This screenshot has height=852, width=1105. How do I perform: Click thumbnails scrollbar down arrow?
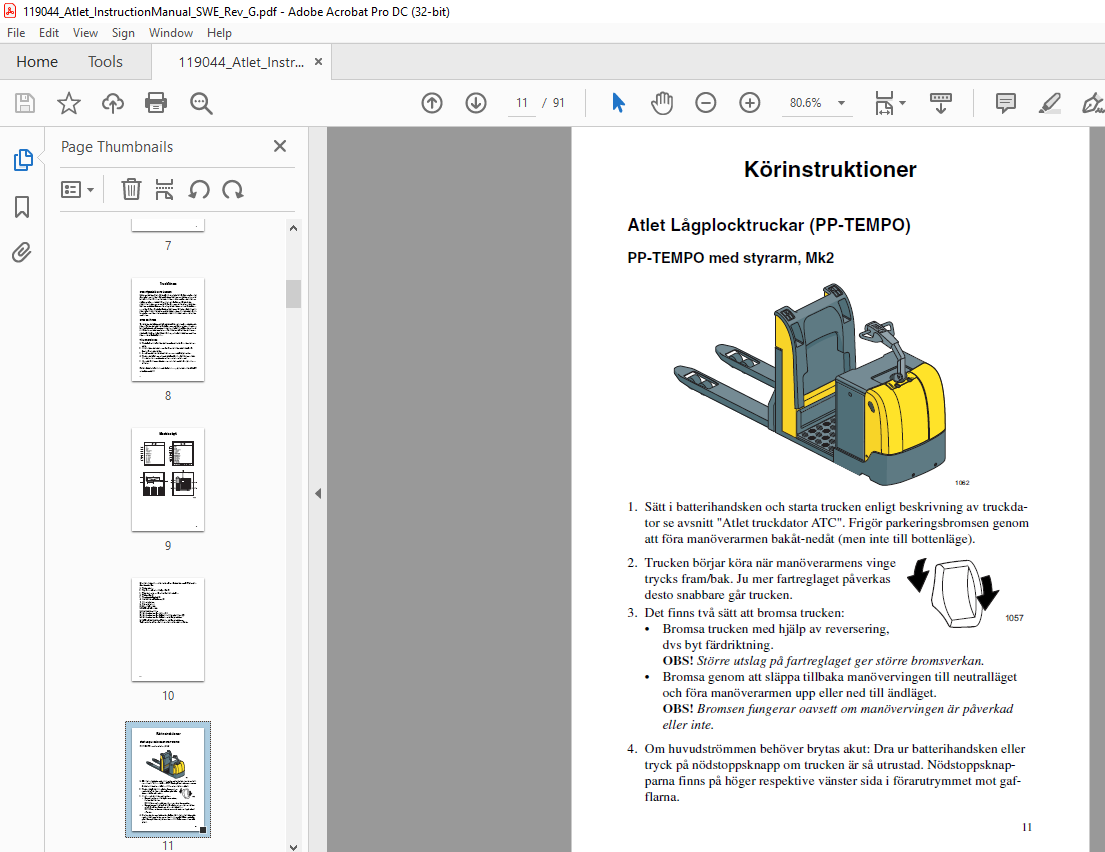click(x=293, y=846)
